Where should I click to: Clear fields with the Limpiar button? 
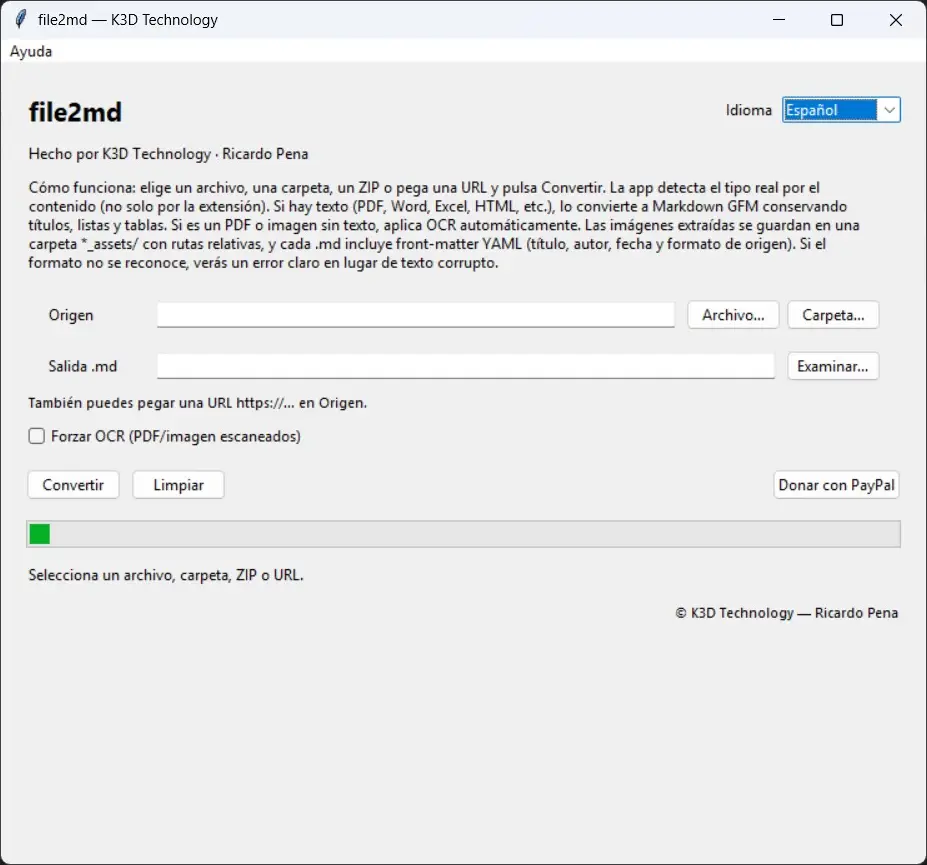click(x=179, y=485)
